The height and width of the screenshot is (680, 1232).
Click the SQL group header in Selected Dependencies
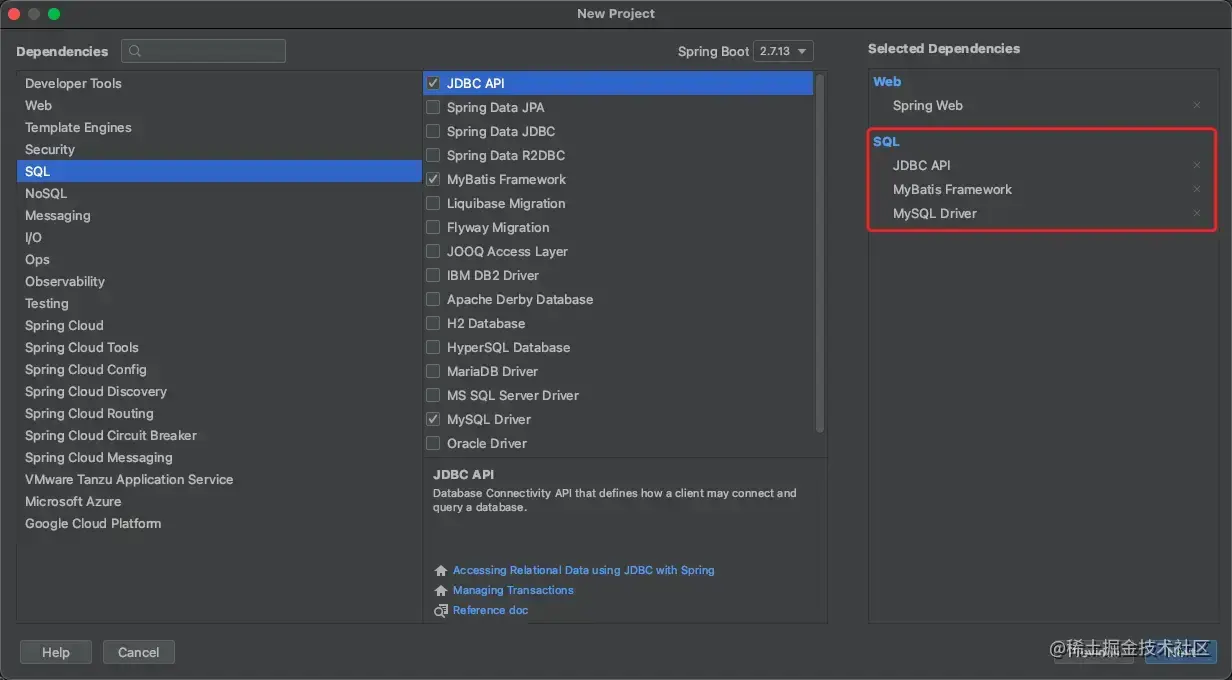click(x=886, y=141)
